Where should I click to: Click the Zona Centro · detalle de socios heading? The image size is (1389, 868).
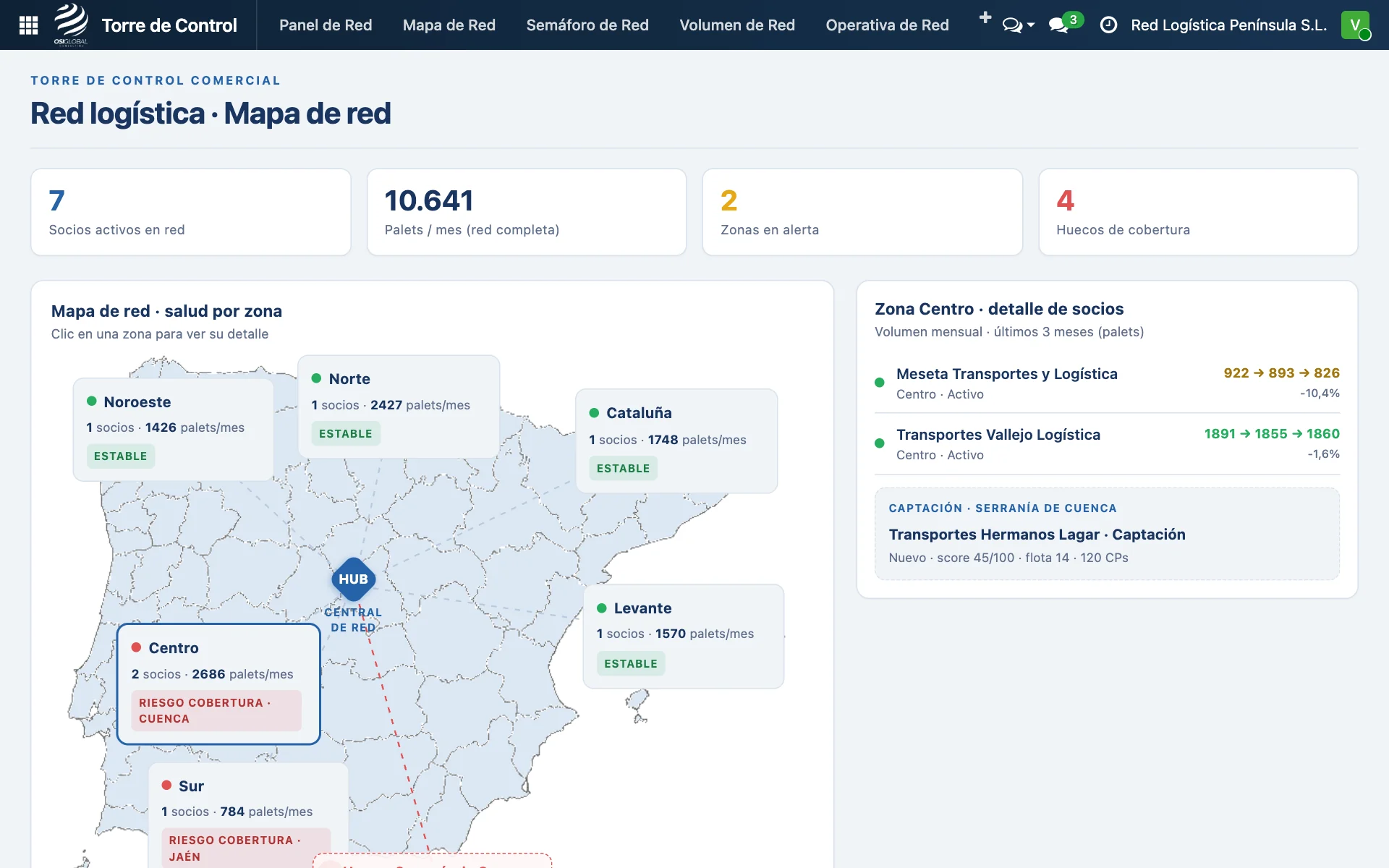coord(999,309)
